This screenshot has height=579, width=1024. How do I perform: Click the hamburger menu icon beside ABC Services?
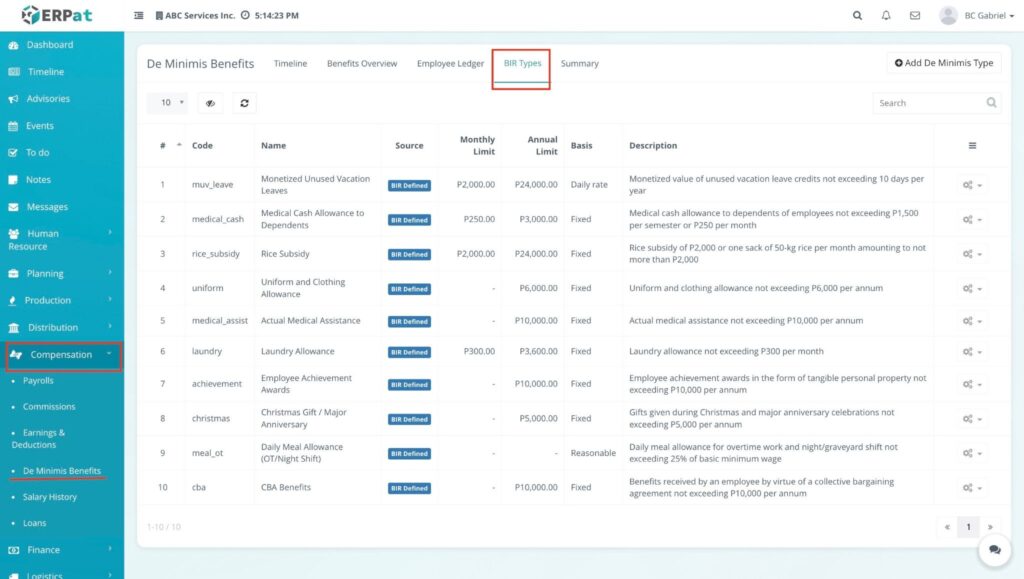[x=139, y=16]
